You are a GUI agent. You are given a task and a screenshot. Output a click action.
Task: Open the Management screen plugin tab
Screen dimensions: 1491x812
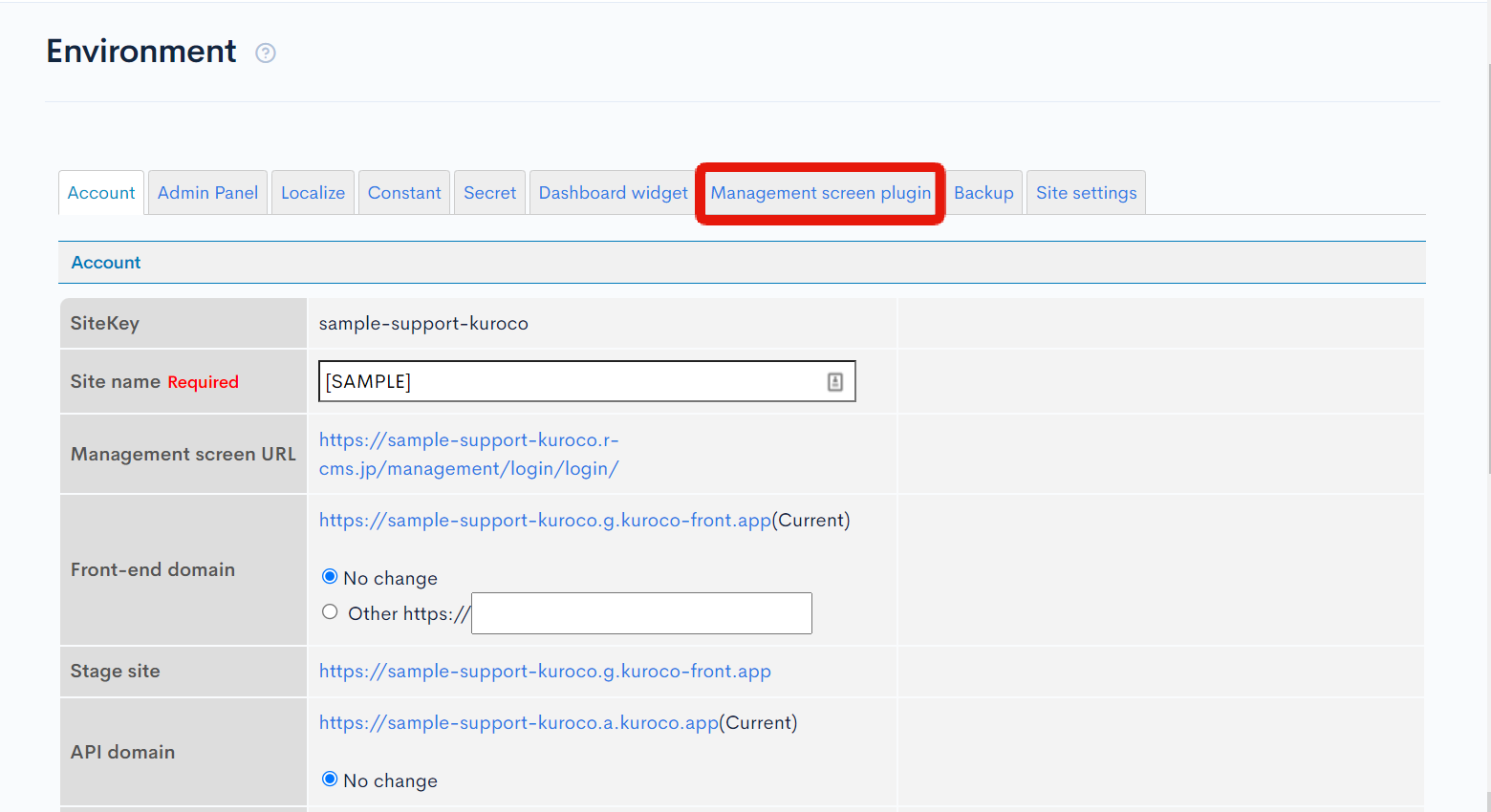819,192
